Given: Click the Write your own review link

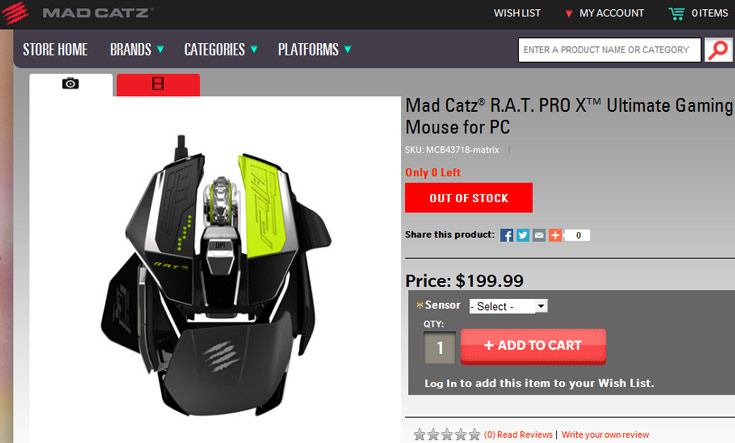Looking at the screenshot, I should click(x=605, y=435).
